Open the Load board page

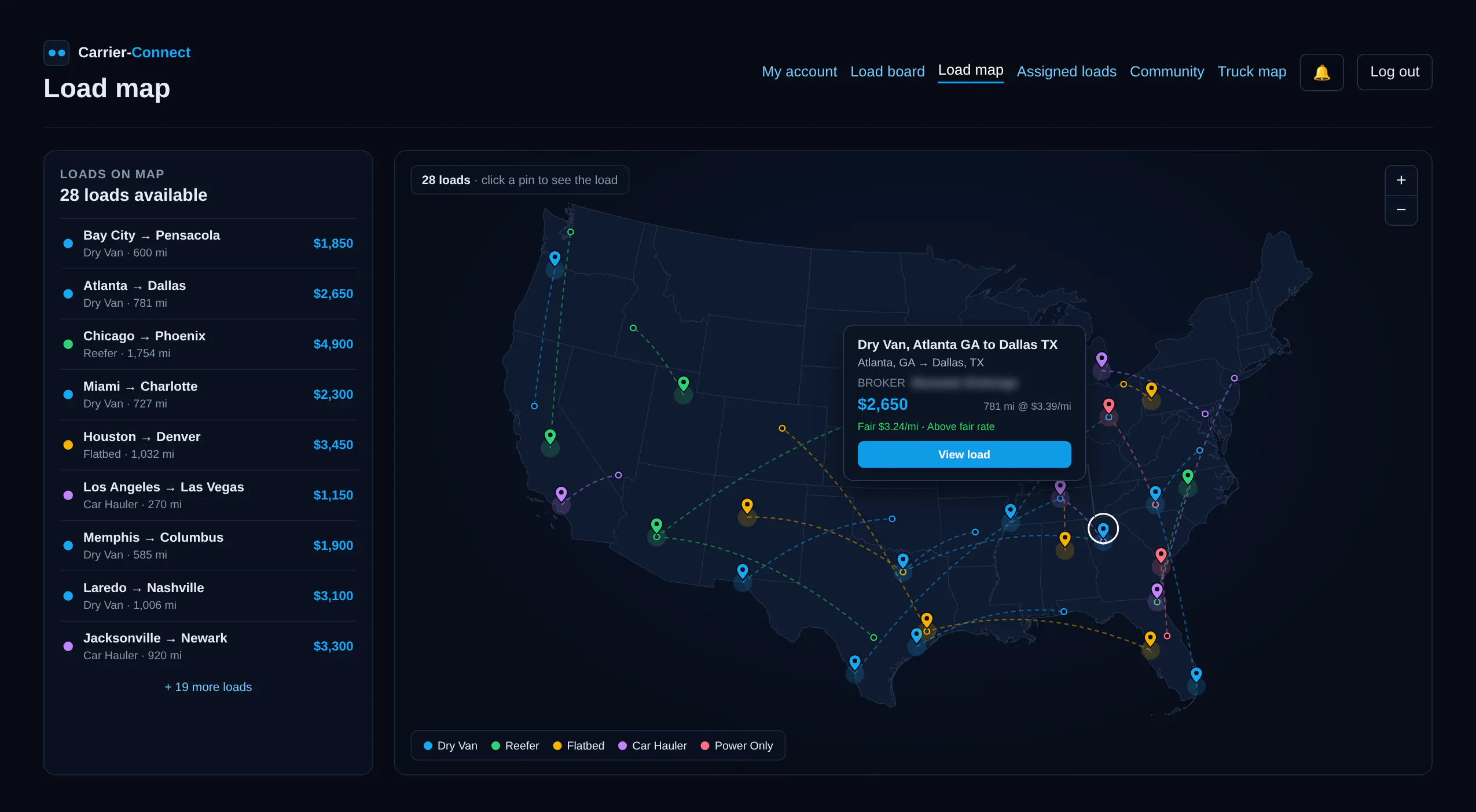887,71
